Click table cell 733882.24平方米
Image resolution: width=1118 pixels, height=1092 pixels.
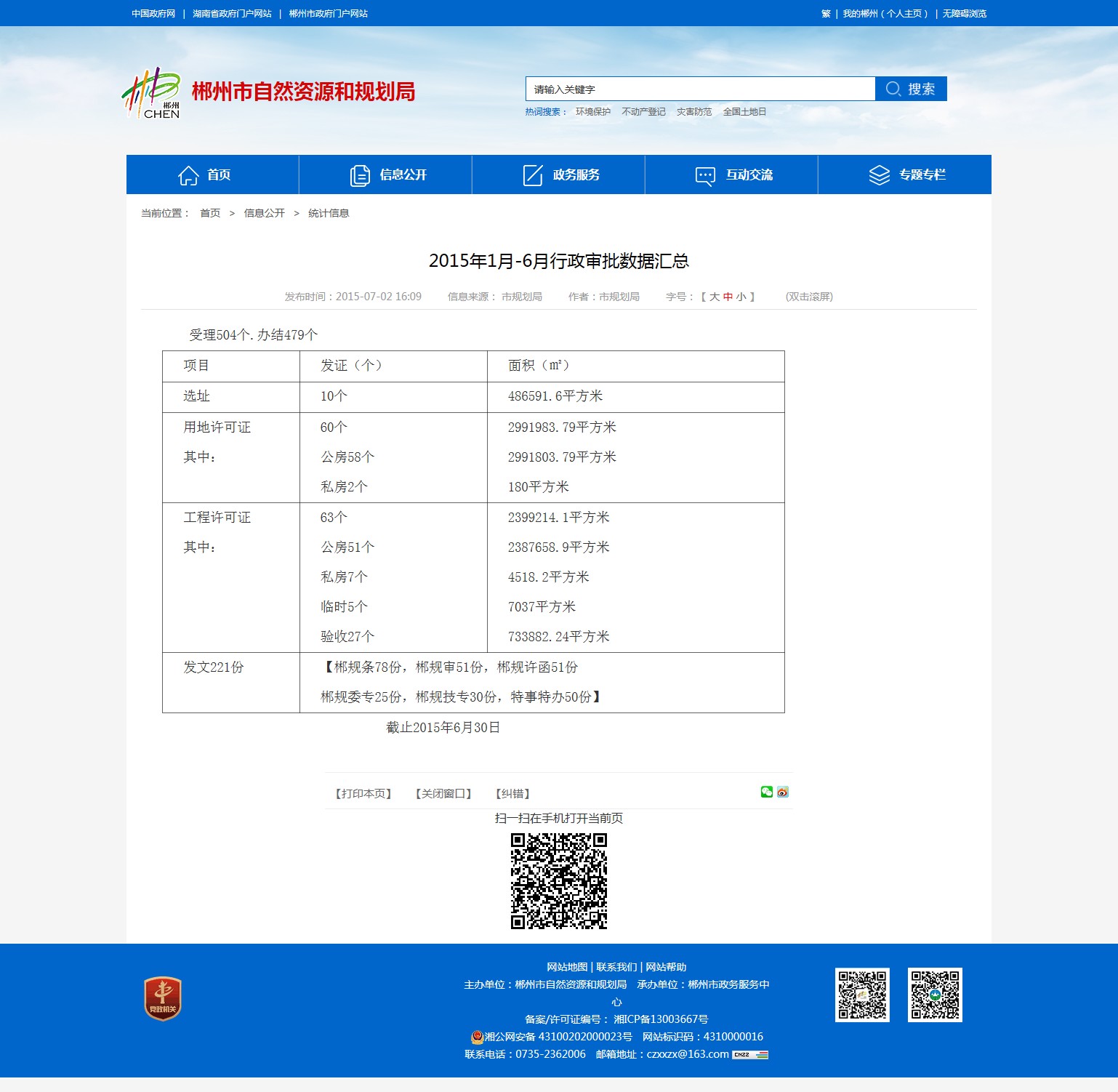click(x=559, y=637)
